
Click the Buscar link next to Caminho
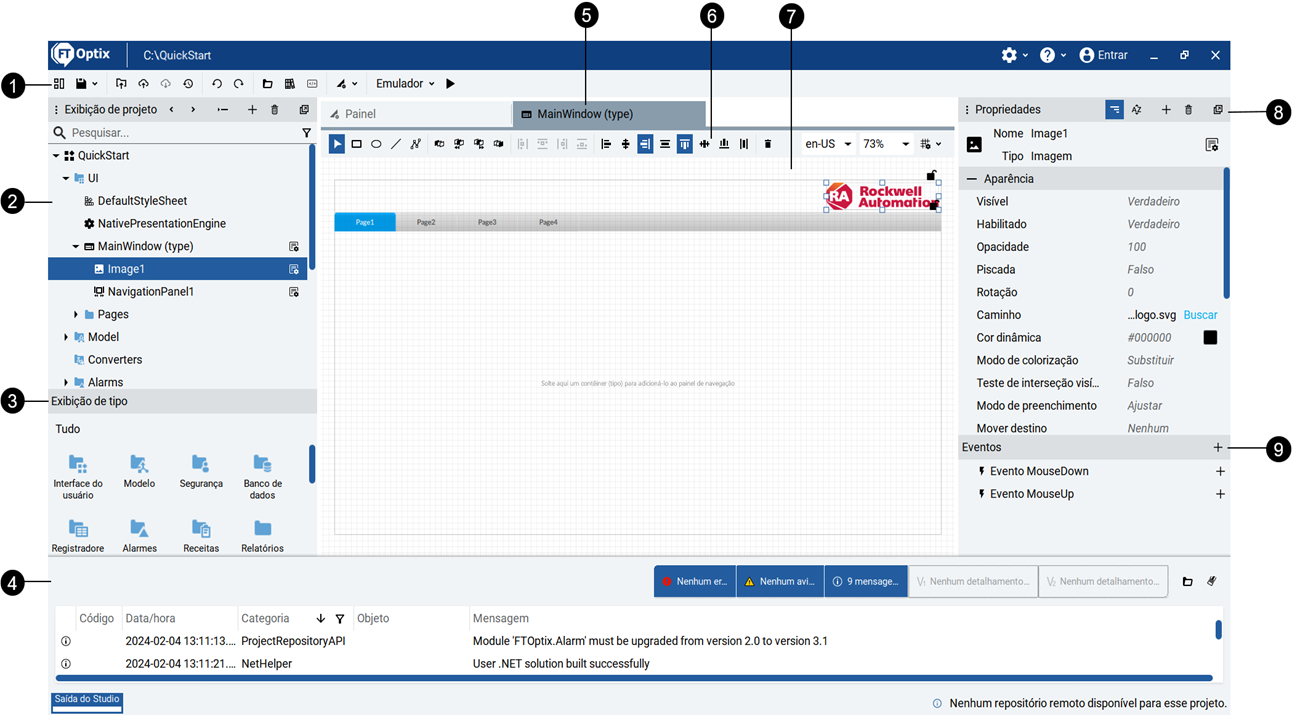[x=1199, y=314]
